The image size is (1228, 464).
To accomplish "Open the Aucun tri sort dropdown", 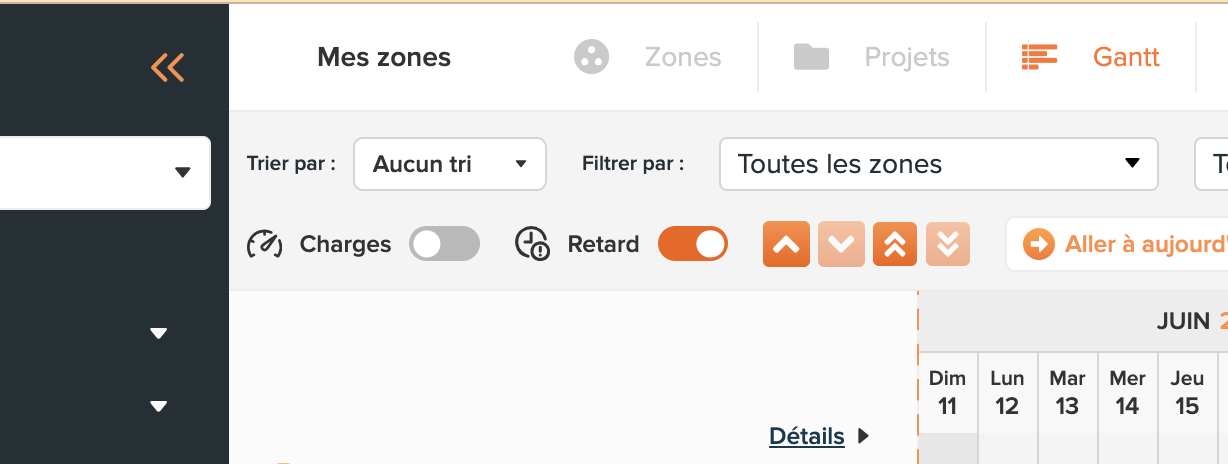I will click(450, 164).
